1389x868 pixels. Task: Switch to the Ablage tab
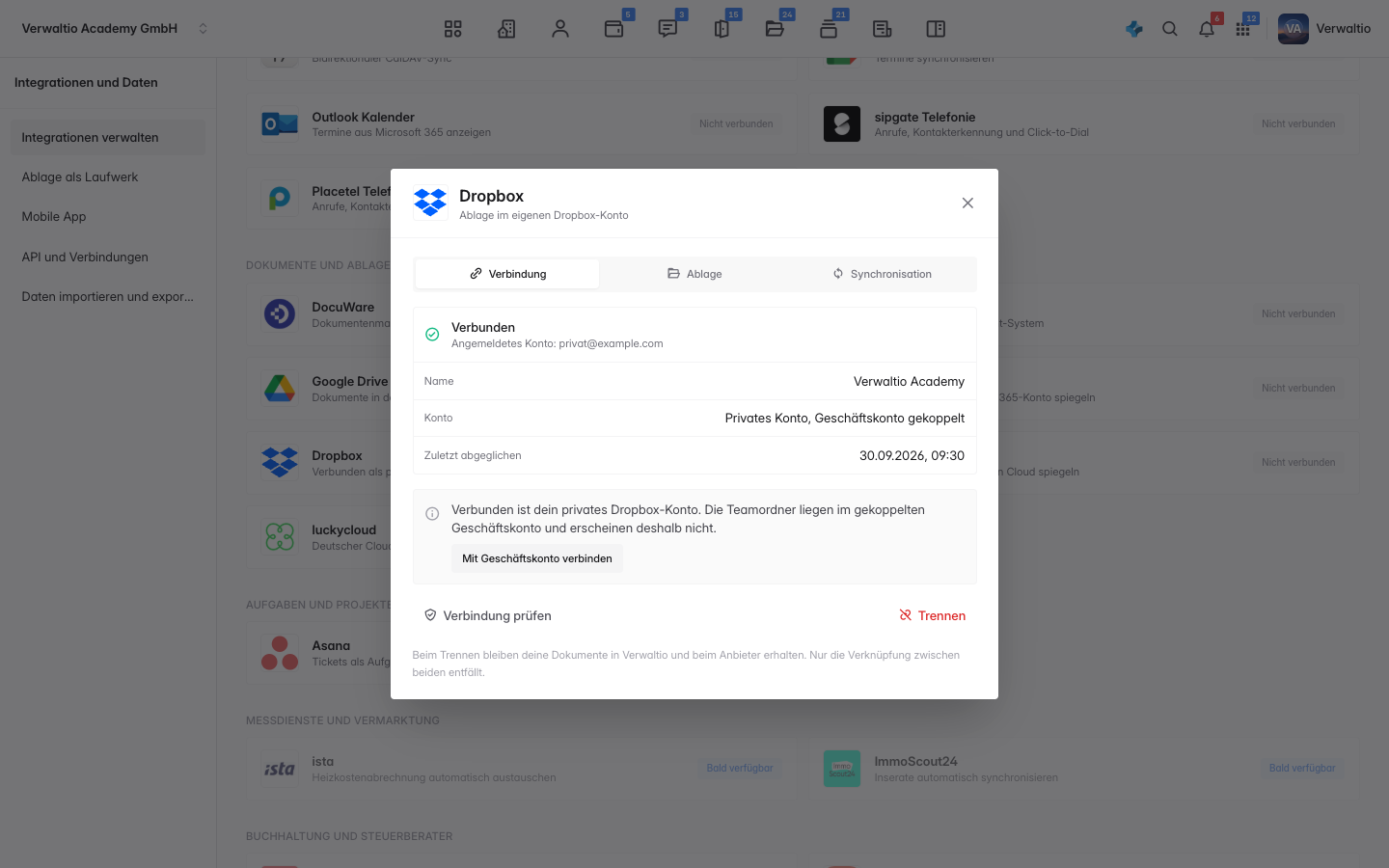click(x=694, y=274)
